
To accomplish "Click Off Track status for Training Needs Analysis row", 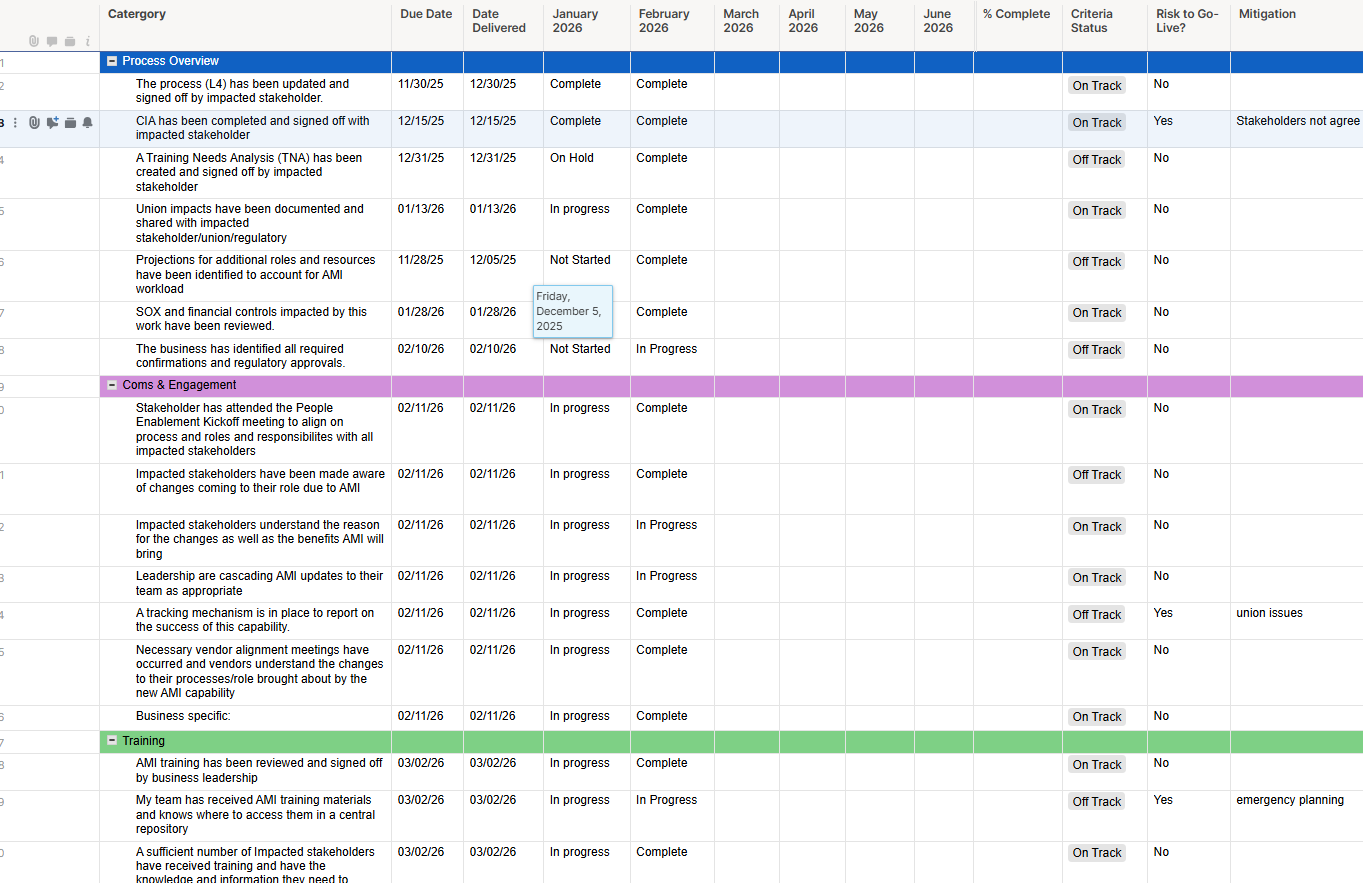I will pyautogui.click(x=1097, y=160).
